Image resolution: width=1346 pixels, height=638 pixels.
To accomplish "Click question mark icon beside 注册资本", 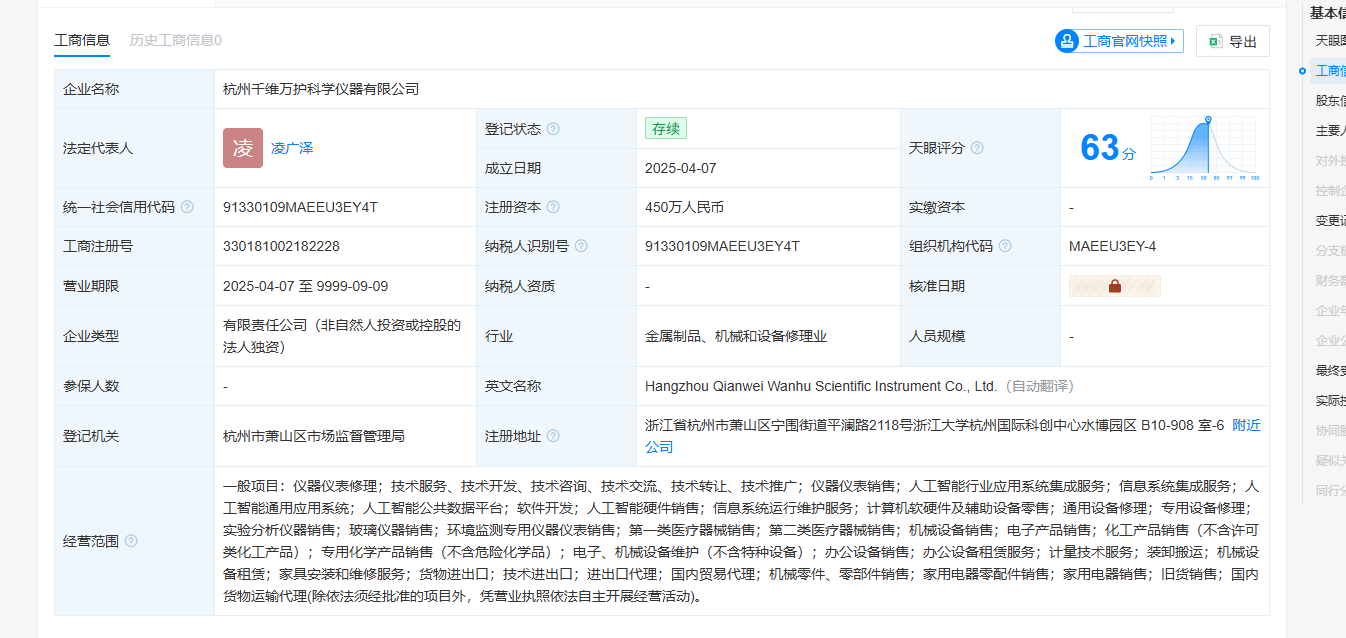I will (553, 207).
